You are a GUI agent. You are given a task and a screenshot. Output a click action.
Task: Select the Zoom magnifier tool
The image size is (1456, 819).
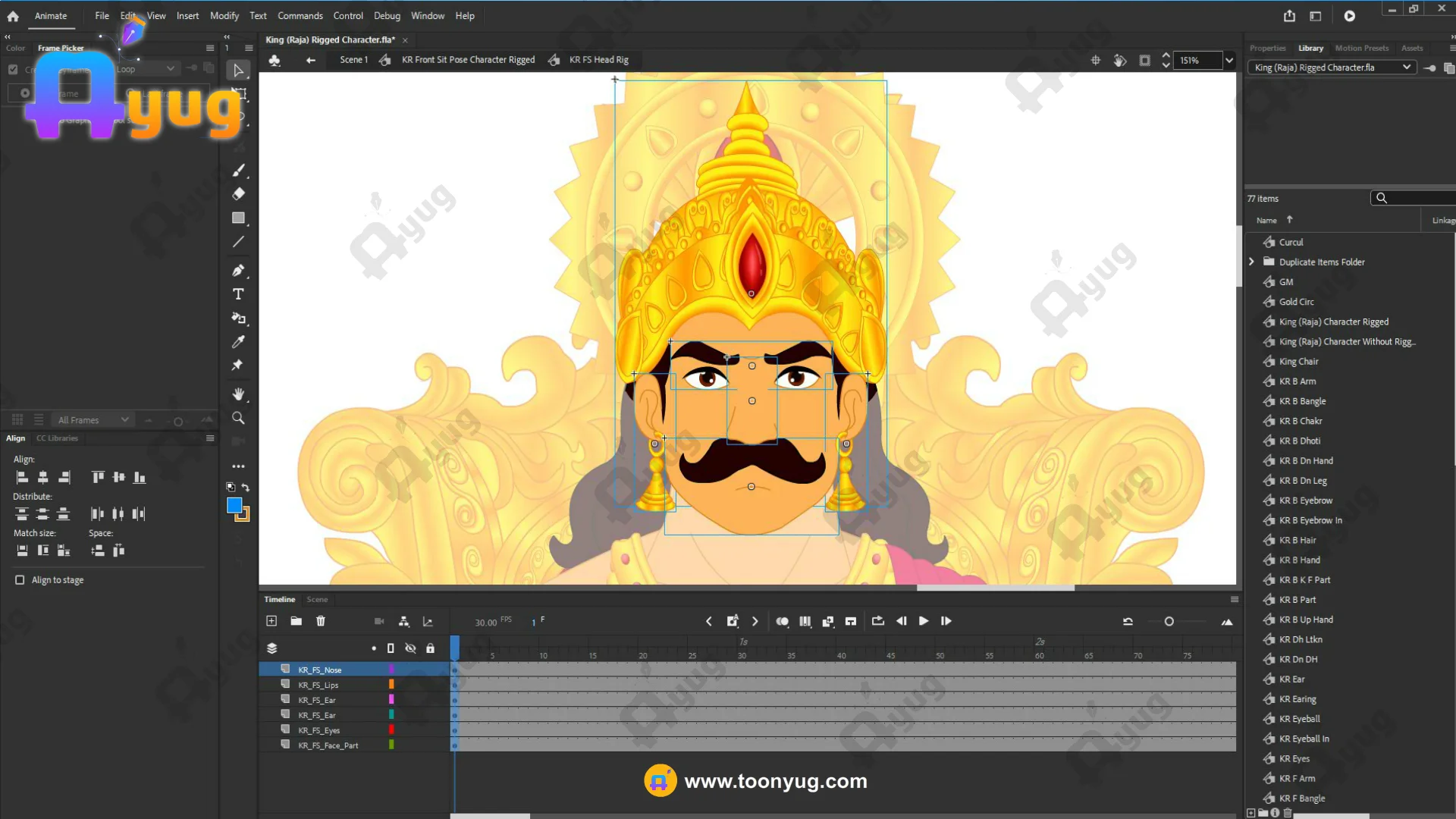(238, 418)
